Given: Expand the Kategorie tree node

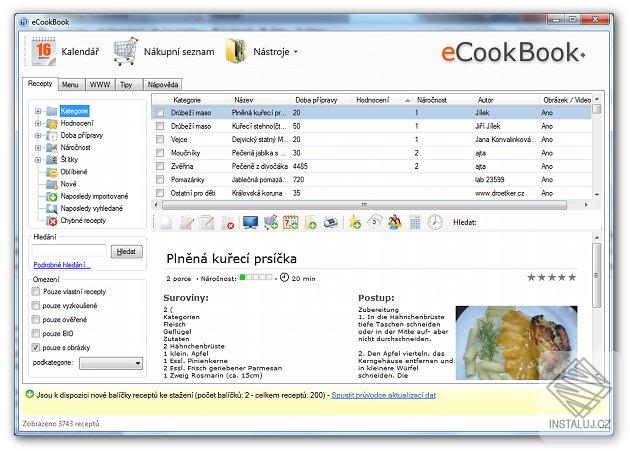Looking at the screenshot, I should point(38,111).
